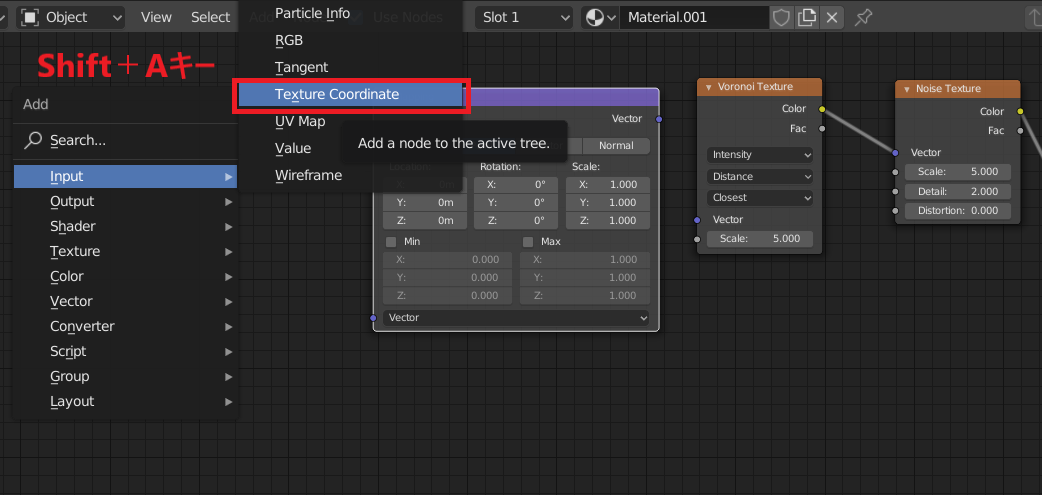
Task: Click Voronoi Texture Fac output socket
Action: (822, 128)
